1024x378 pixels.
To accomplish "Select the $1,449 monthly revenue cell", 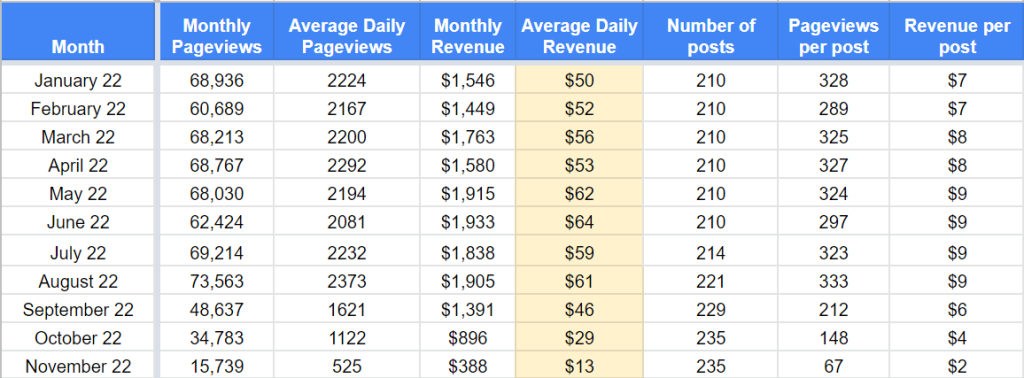I will [468, 108].
